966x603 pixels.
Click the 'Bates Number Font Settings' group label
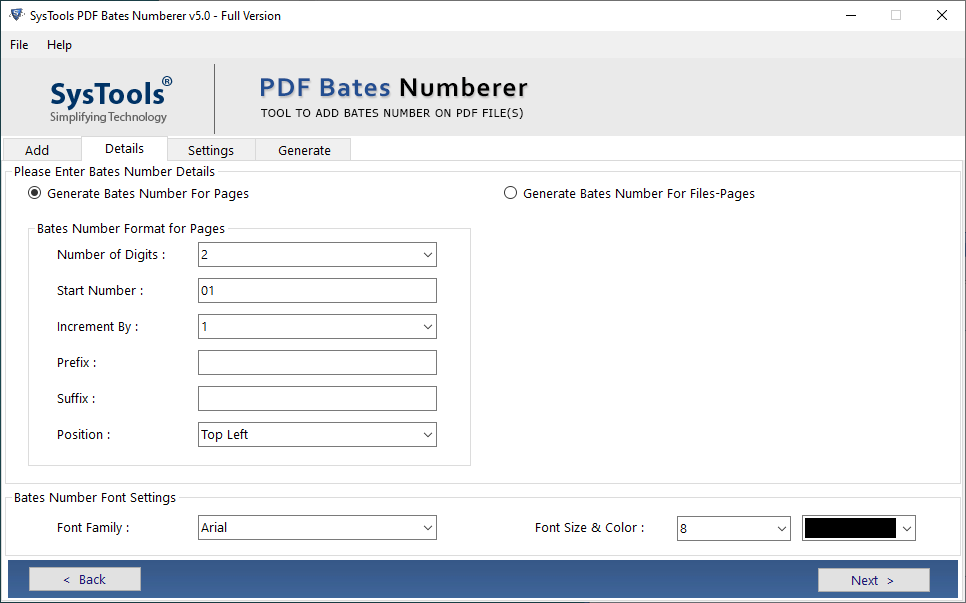(x=95, y=498)
